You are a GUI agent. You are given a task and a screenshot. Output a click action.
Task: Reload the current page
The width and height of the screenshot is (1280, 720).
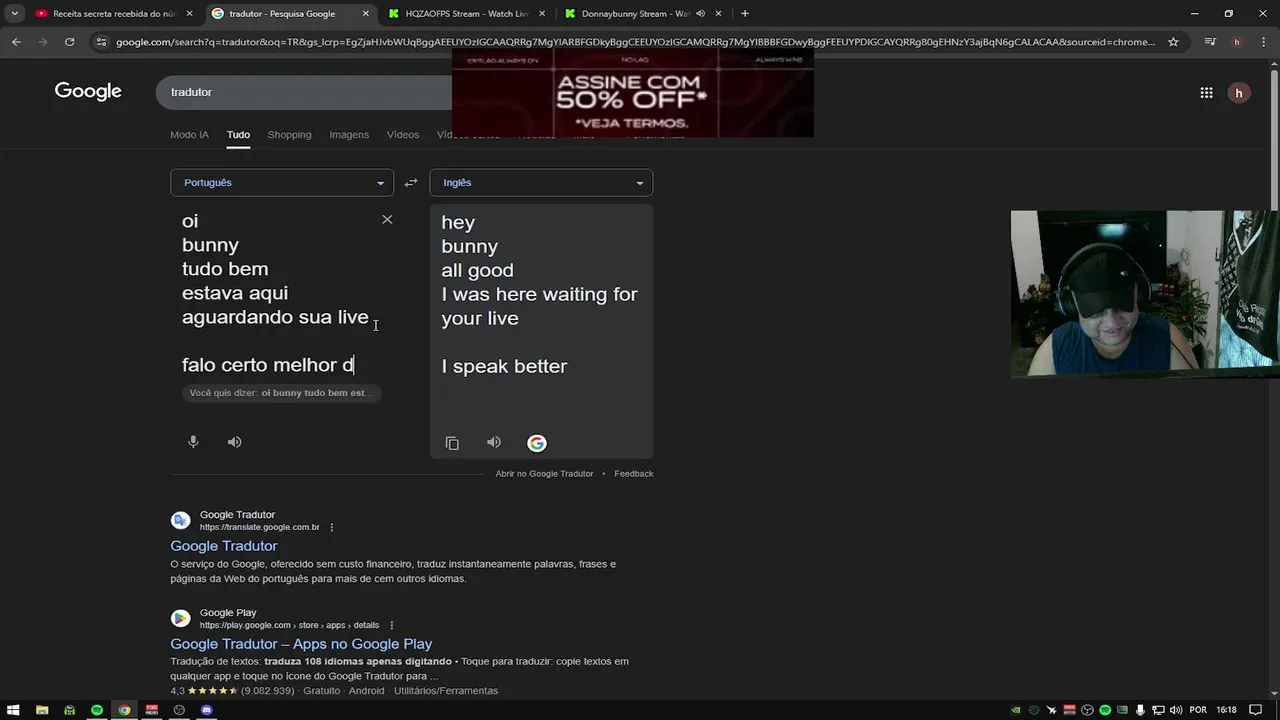[69, 42]
